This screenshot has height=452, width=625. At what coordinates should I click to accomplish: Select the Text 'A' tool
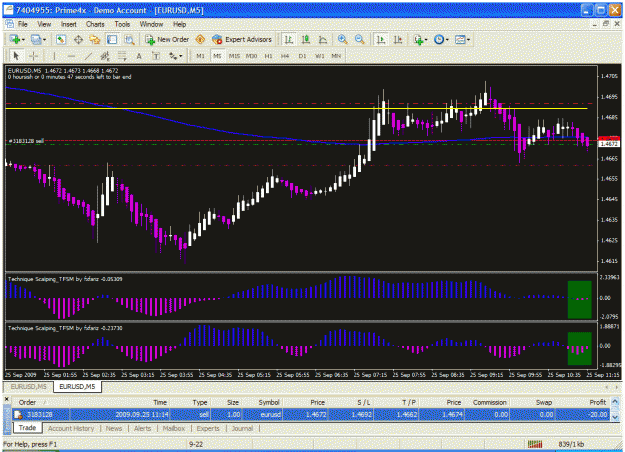(x=139, y=56)
